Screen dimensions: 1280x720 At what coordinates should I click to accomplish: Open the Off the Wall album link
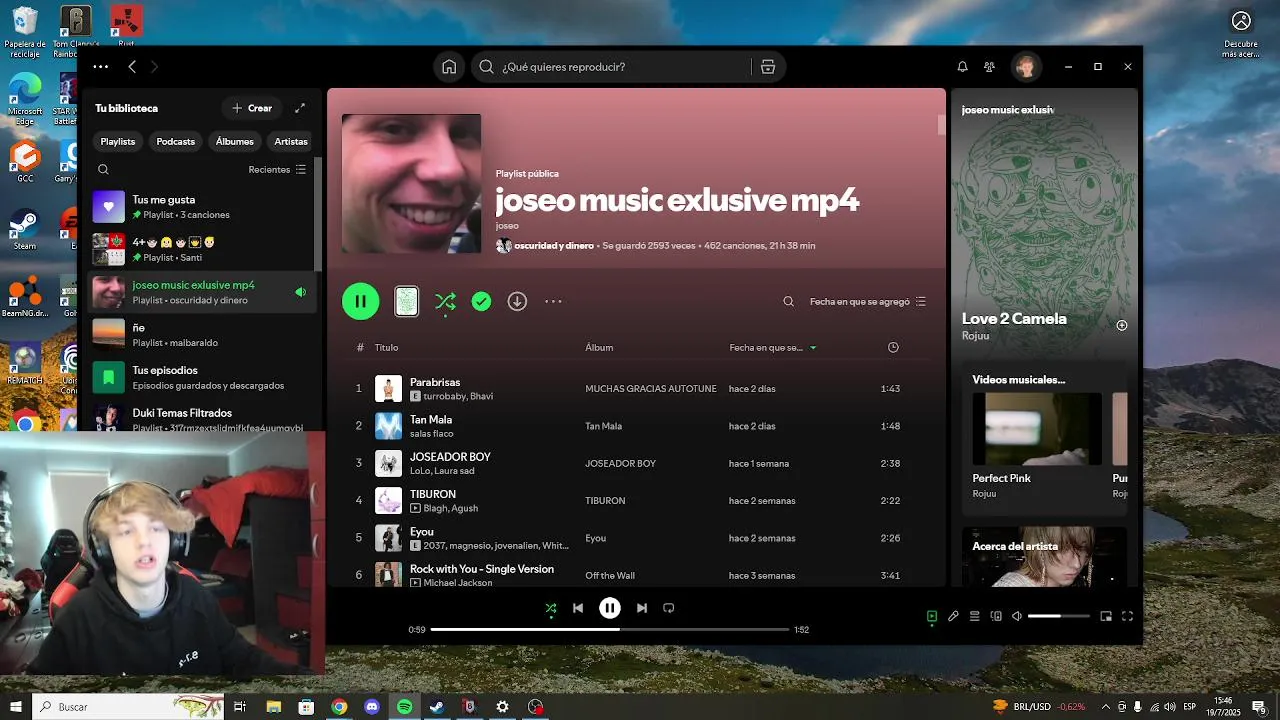click(610, 576)
